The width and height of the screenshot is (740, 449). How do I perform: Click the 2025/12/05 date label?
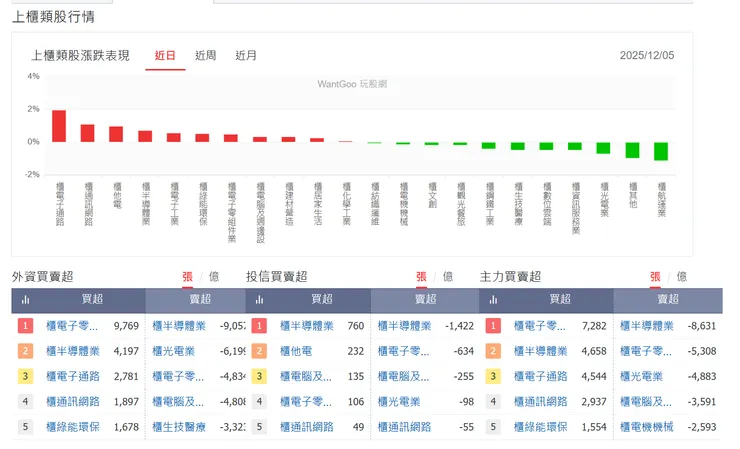647,55
